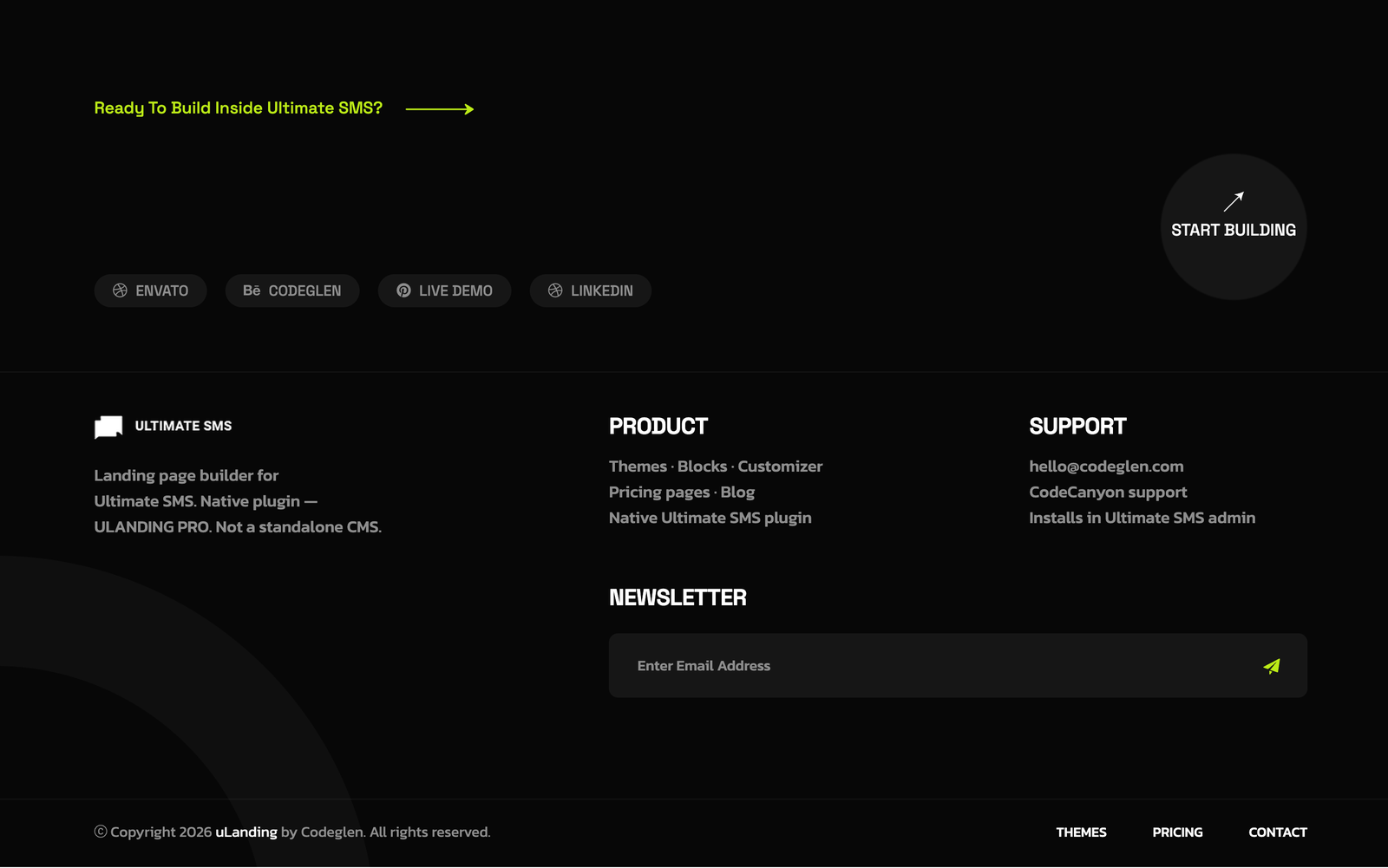
Task: Click Installs in Ultimate SMS admin text
Action: click(1142, 518)
